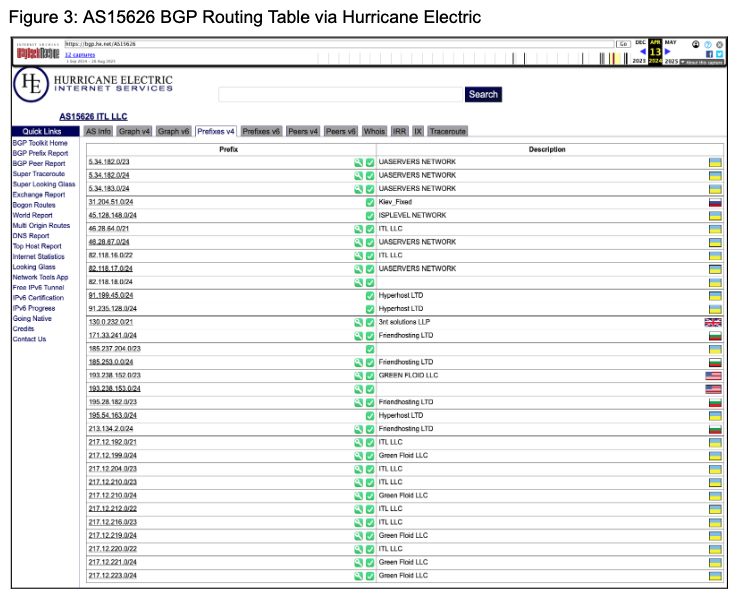Screen dimensions: 739x597
Task: Click the magnifier icon for 130.0.232.0/21
Action: pyautogui.click(x=358, y=322)
